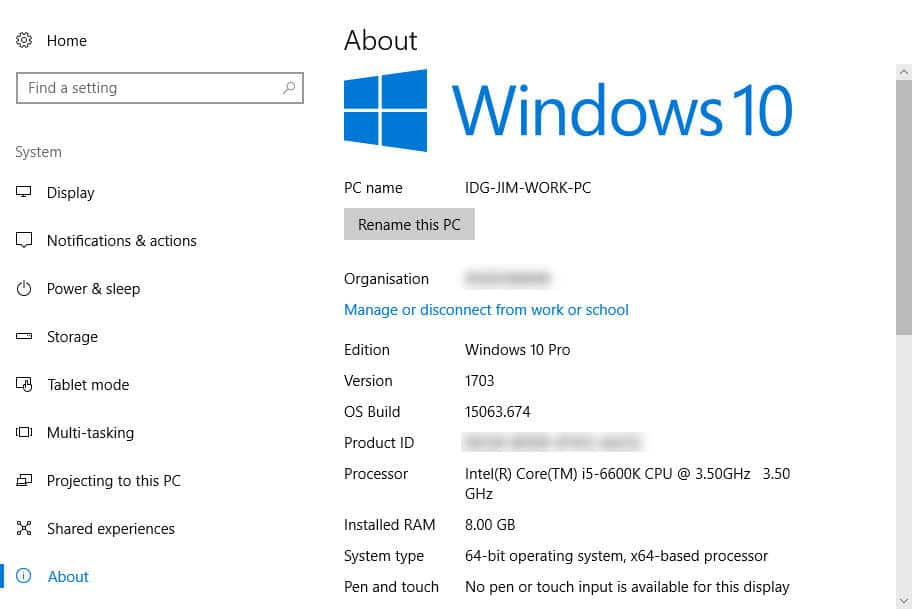Select the Power & sleep icon
The width and height of the screenshot is (912, 609).
[24, 289]
